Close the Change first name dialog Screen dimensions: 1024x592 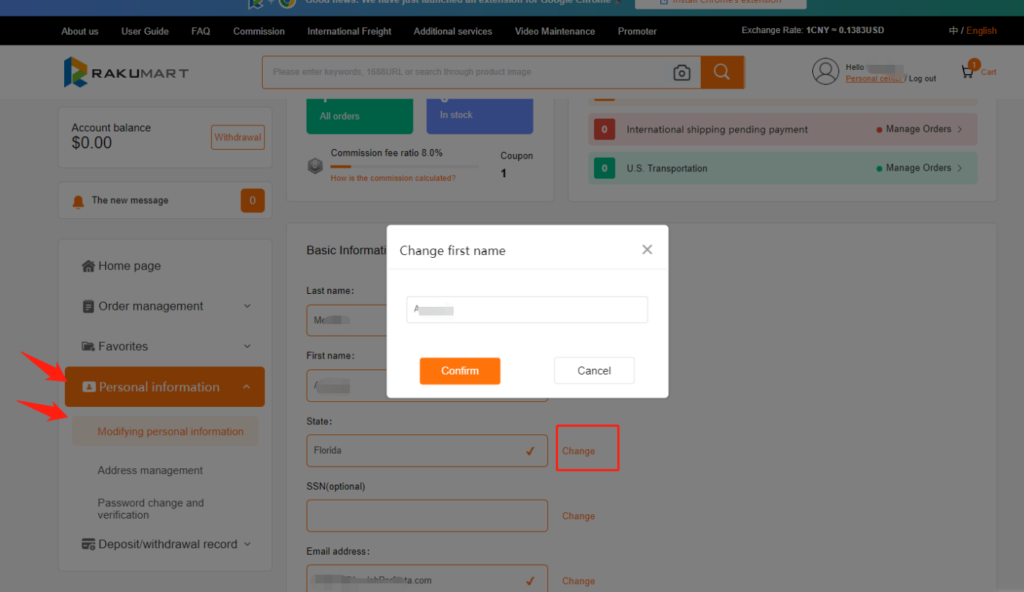click(647, 250)
